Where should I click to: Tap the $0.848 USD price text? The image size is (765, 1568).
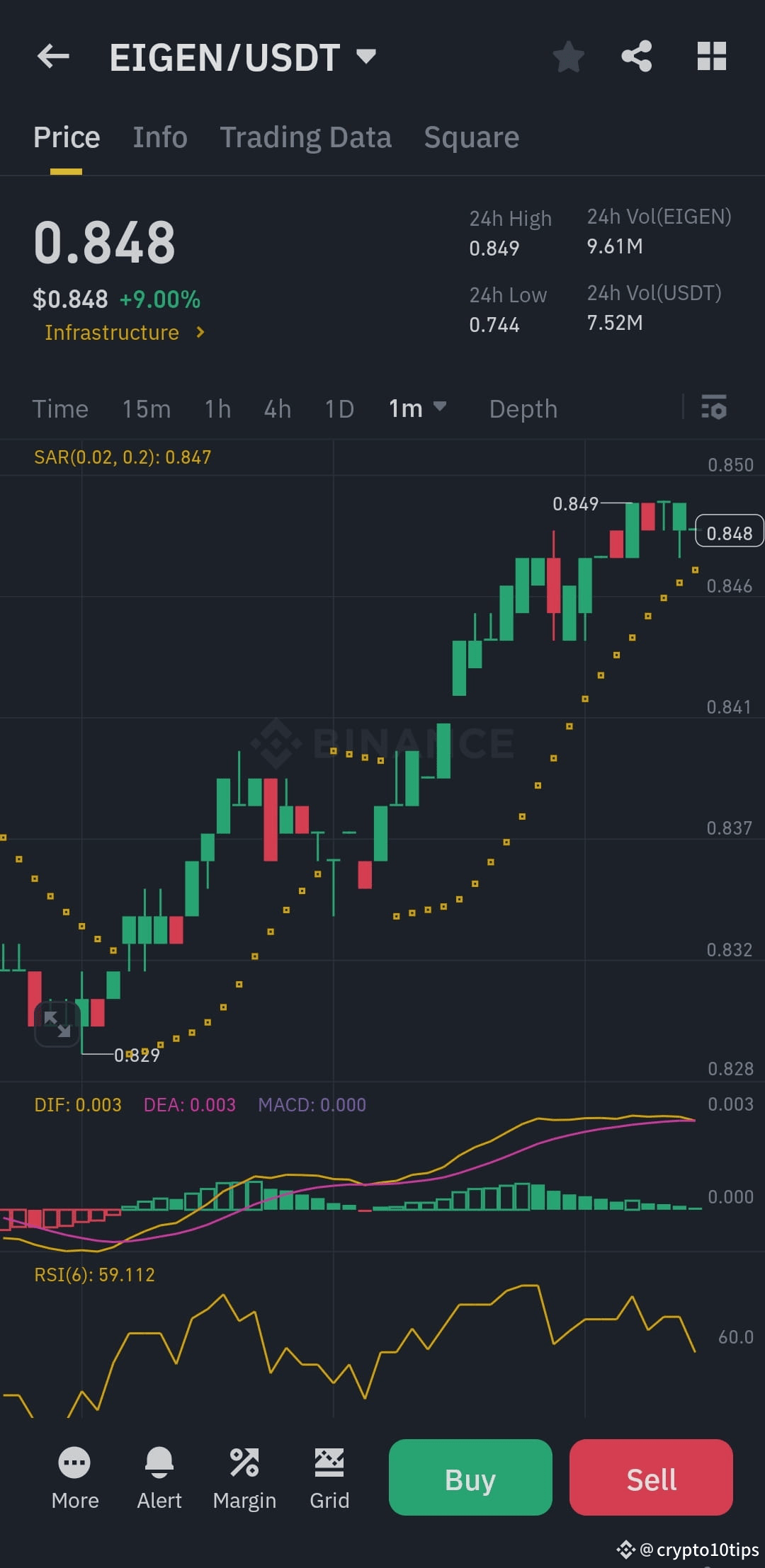[70, 299]
